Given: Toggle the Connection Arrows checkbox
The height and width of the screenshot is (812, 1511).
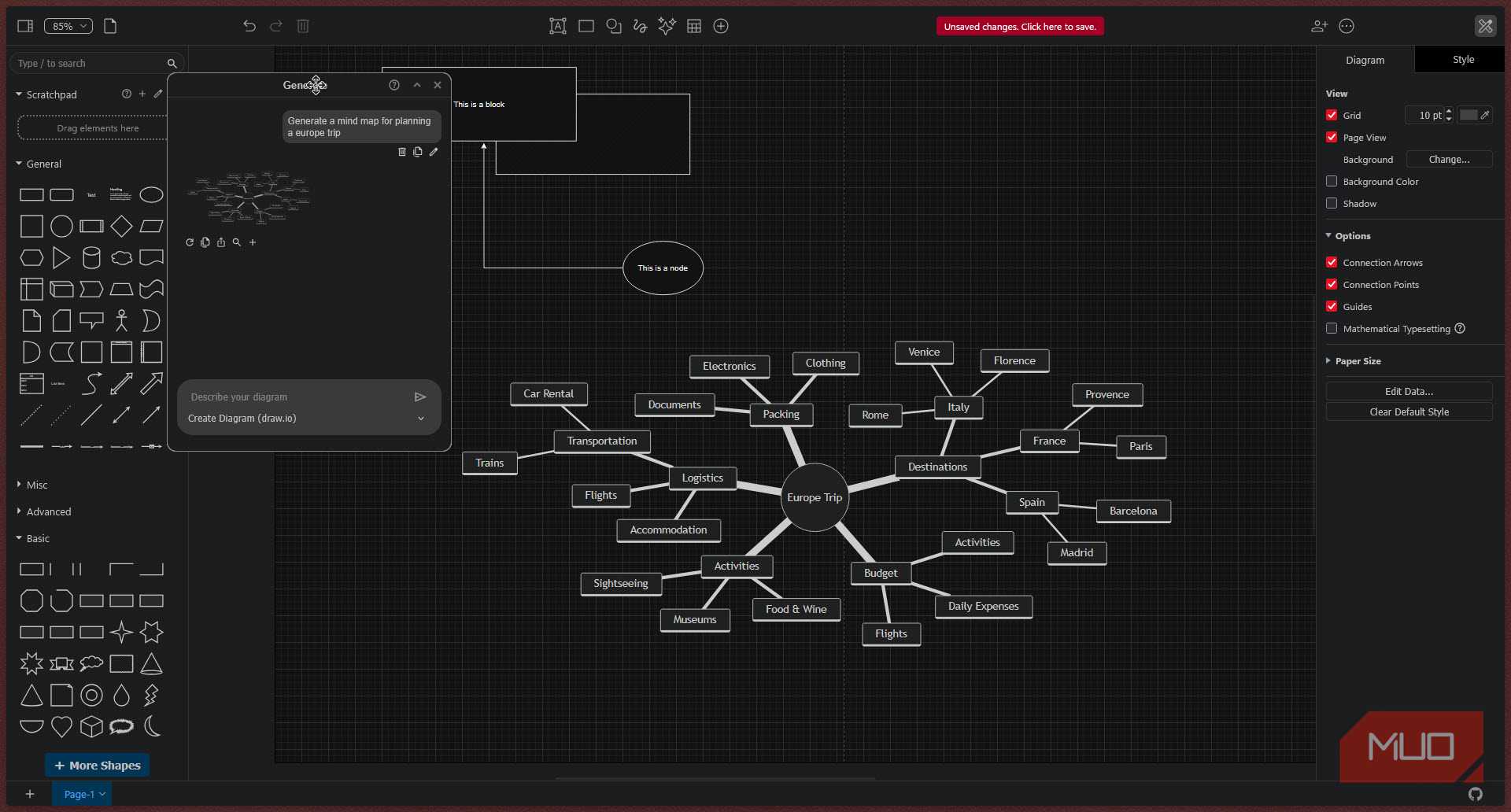Looking at the screenshot, I should point(1332,262).
